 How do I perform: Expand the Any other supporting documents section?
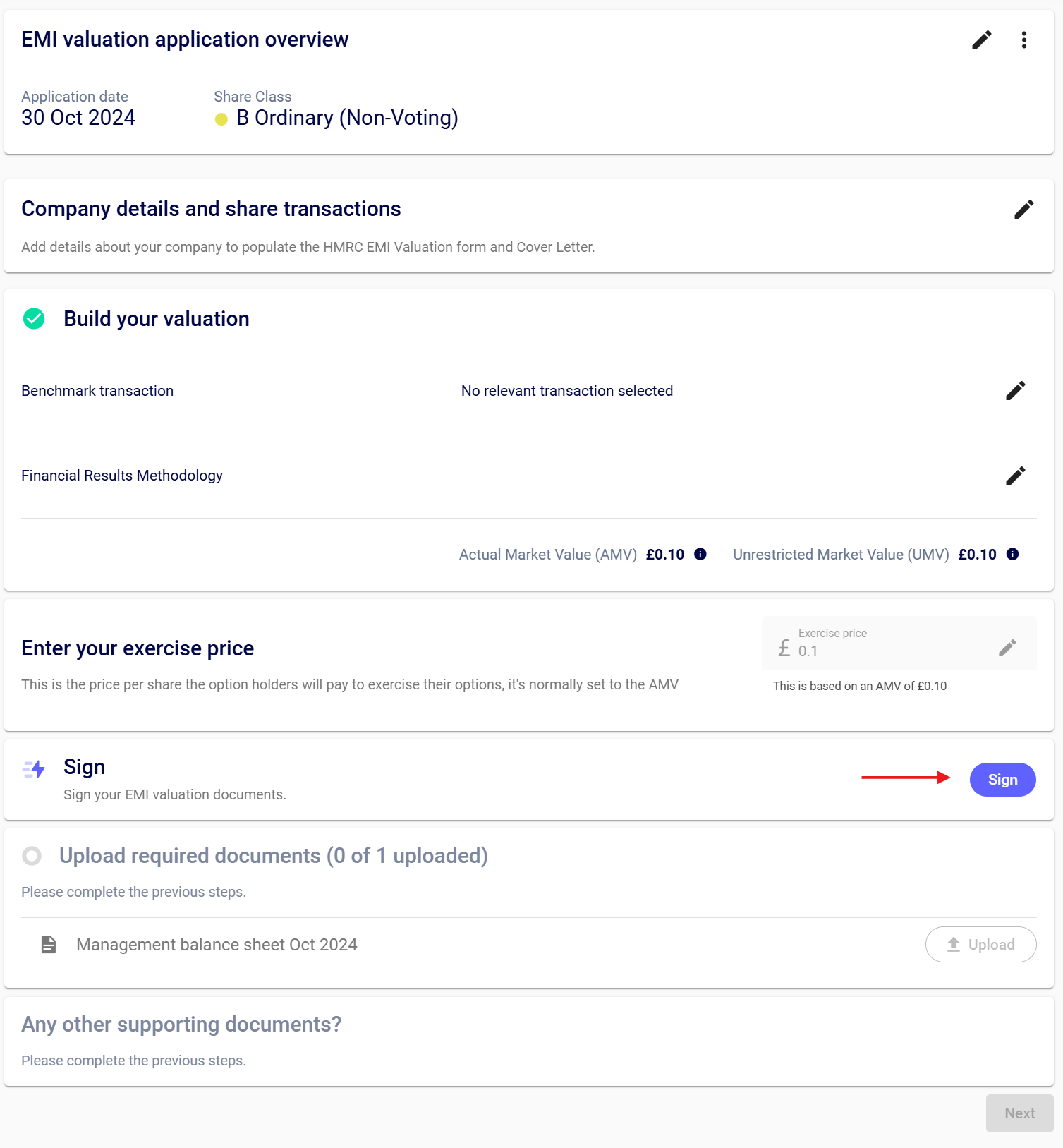coord(181,1025)
